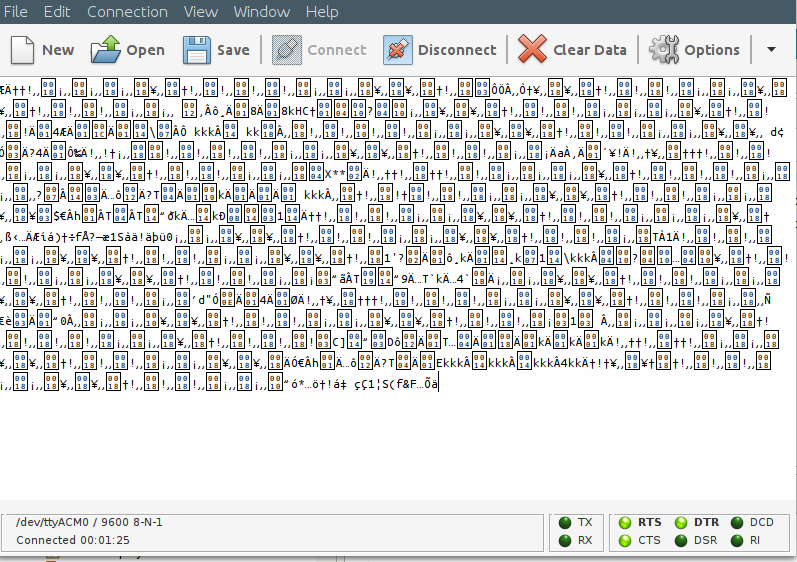Toggle the DTR signal line

(x=681, y=522)
